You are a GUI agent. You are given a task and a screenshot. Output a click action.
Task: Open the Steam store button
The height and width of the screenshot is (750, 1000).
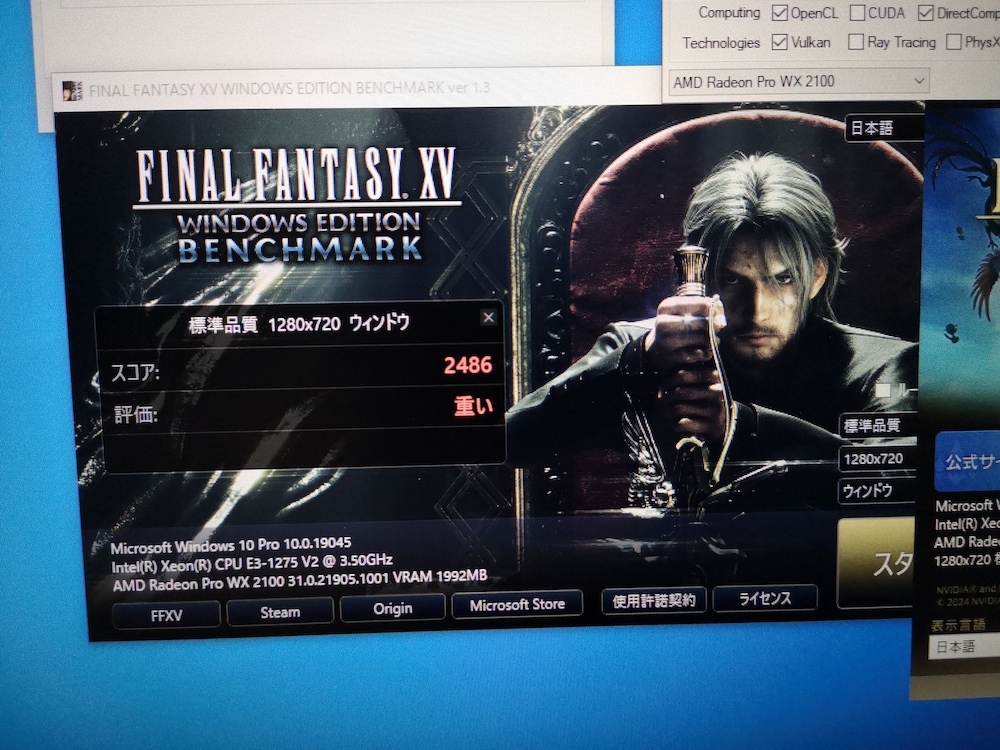click(280, 612)
